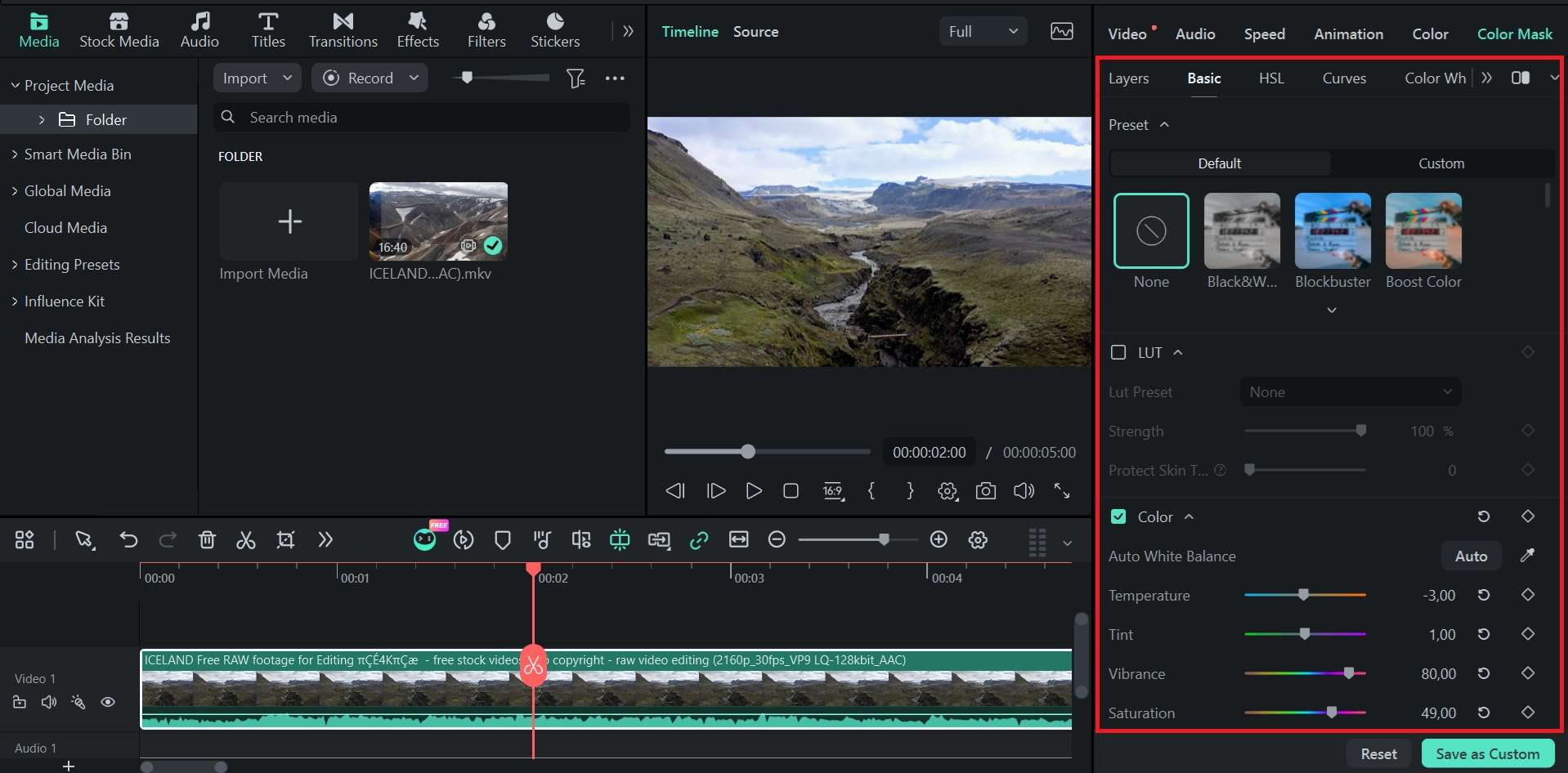Image resolution: width=1568 pixels, height=773 pixels.
Task: Switch to the Custom preset option
Action: pyautogui.click(x=1441, y=163)
